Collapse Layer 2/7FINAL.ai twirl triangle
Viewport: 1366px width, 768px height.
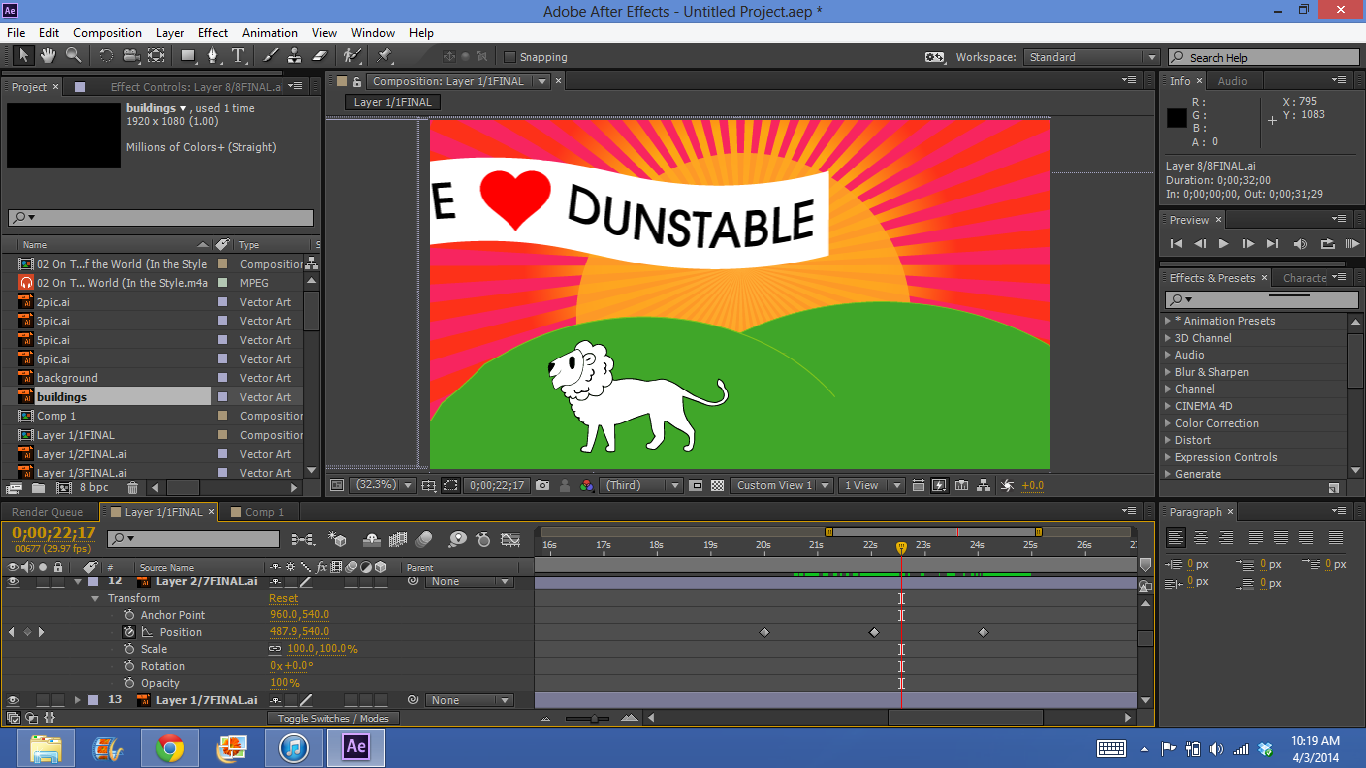point(77,581)
